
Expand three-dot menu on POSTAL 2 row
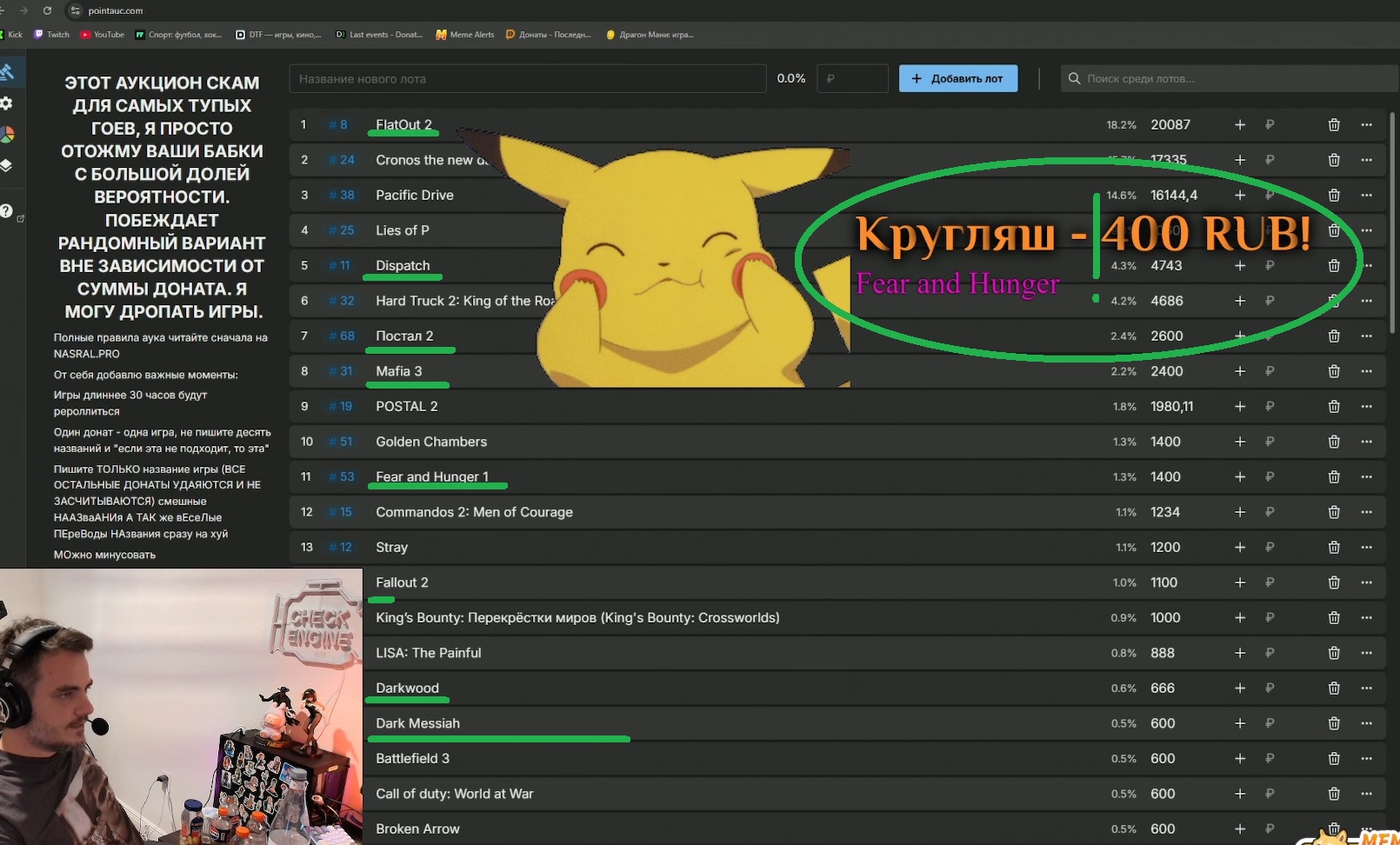(1366, 407)
